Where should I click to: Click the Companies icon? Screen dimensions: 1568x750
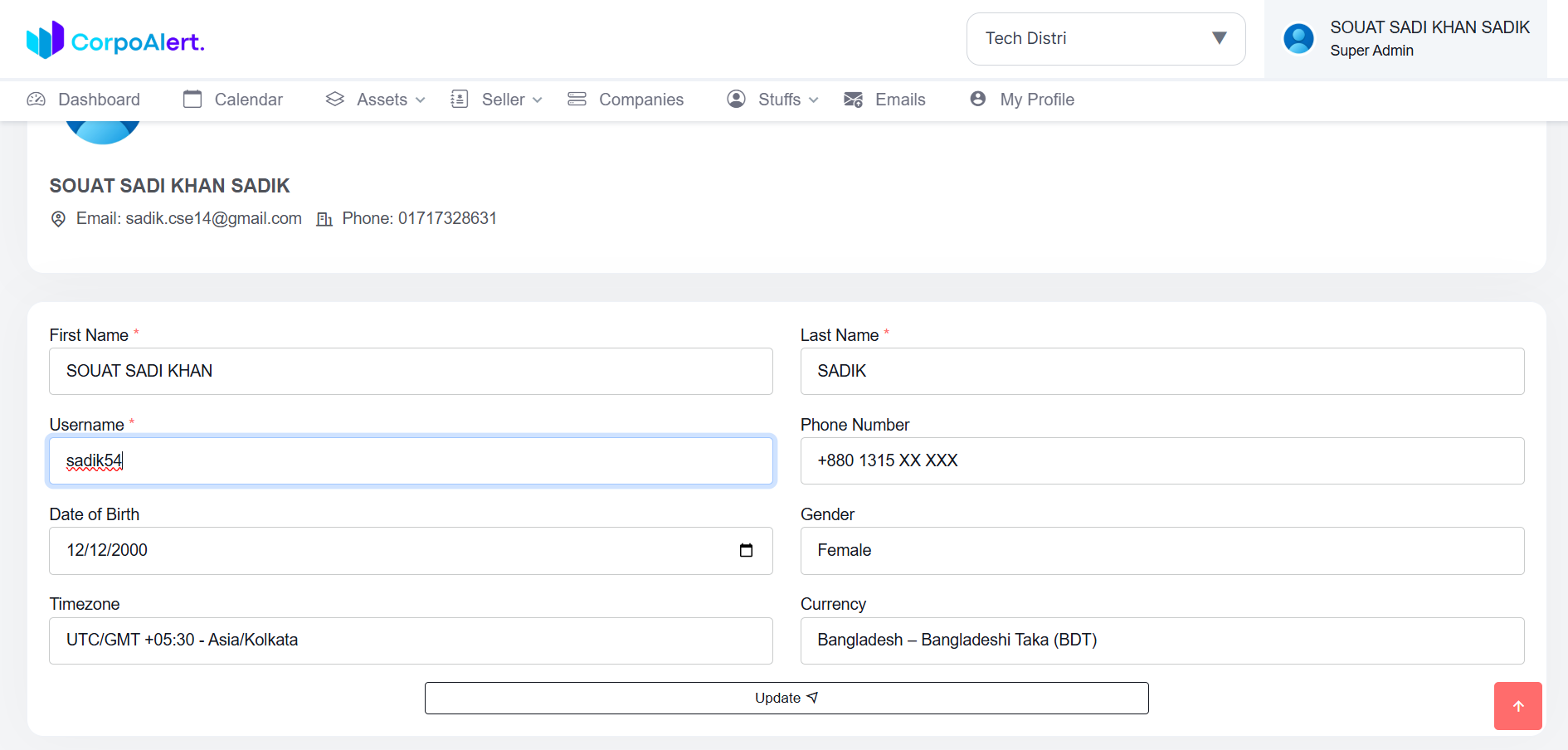click(577, 99)
